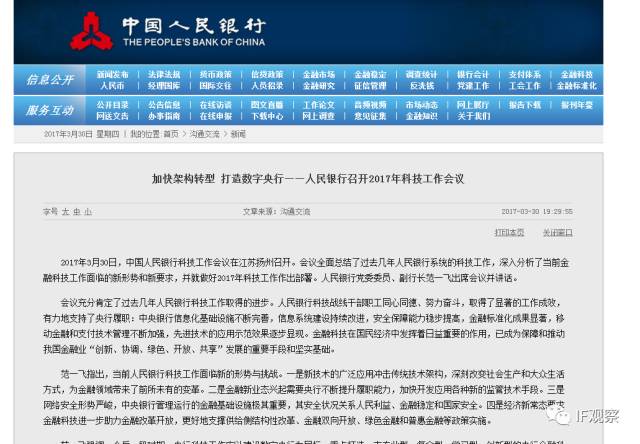This screenshot has height=444, width=640.
Task: Set font size to 大
Action: (x=65, y=212)
